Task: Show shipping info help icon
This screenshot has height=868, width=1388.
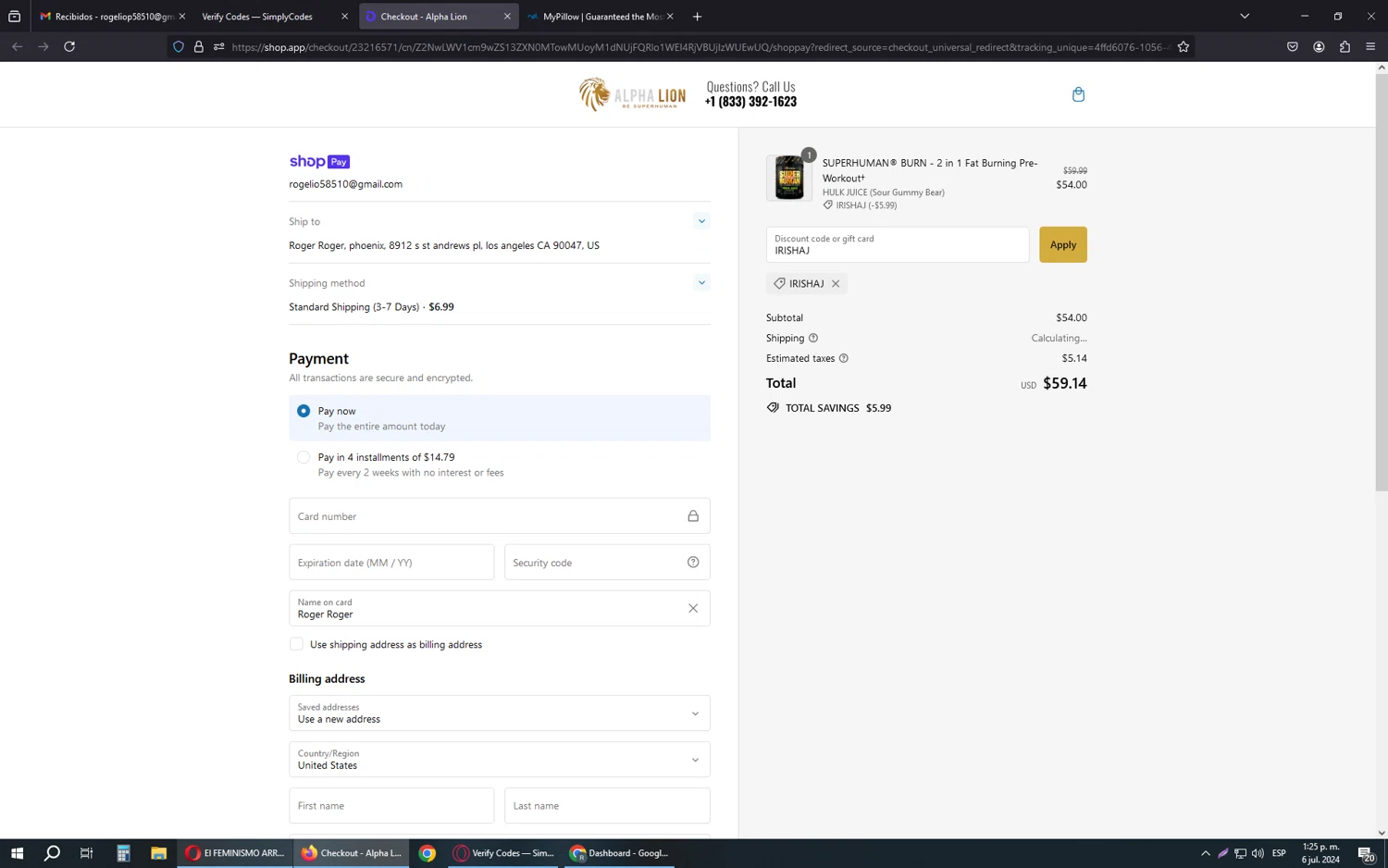Action: (813, 338)
